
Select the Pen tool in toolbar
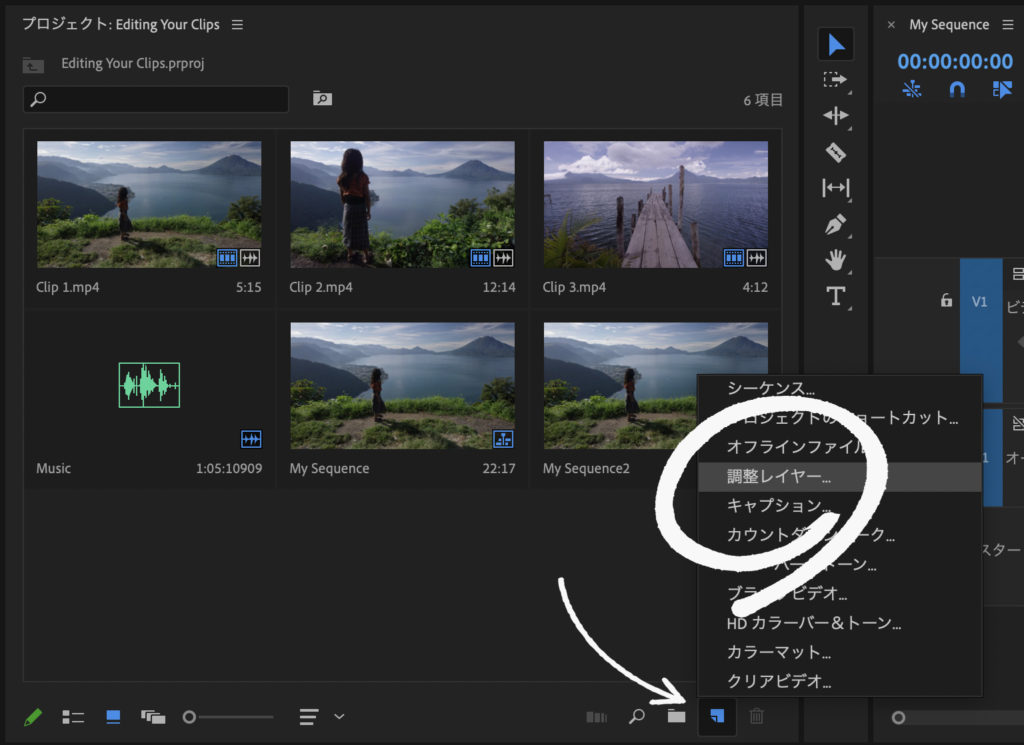tap(835, 224)
